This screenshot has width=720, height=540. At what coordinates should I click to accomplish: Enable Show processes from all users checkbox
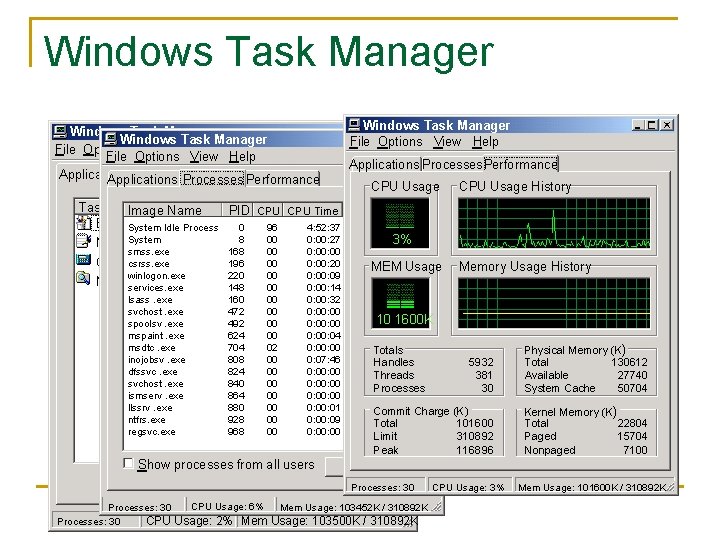129,463
